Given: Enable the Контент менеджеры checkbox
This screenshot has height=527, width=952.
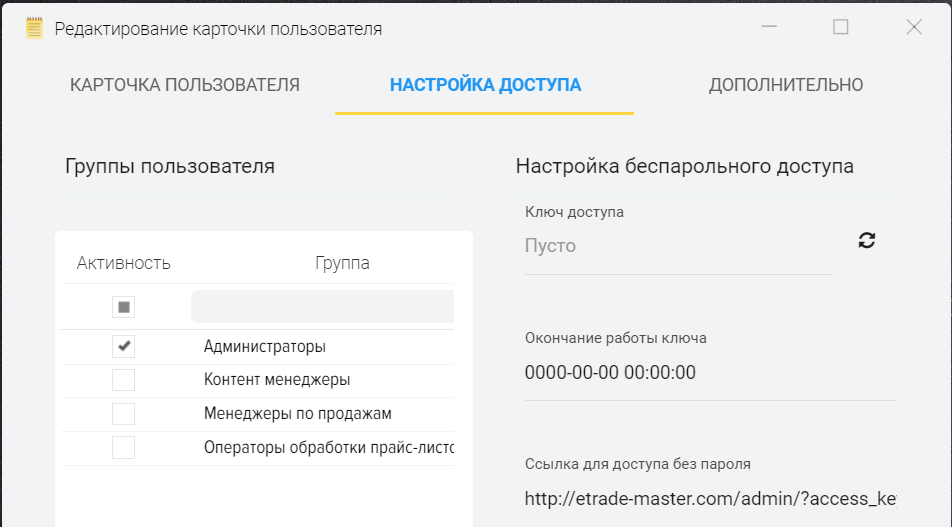Looking at the screenshot, I should tap(124, 380).
